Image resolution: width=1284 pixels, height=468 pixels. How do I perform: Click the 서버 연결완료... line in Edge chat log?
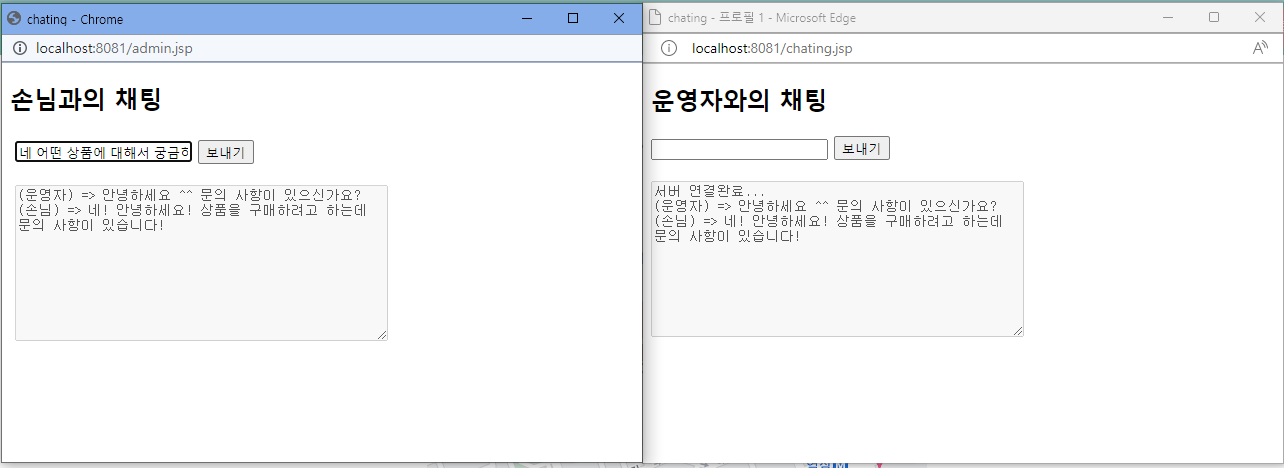[x=710, y=191]
